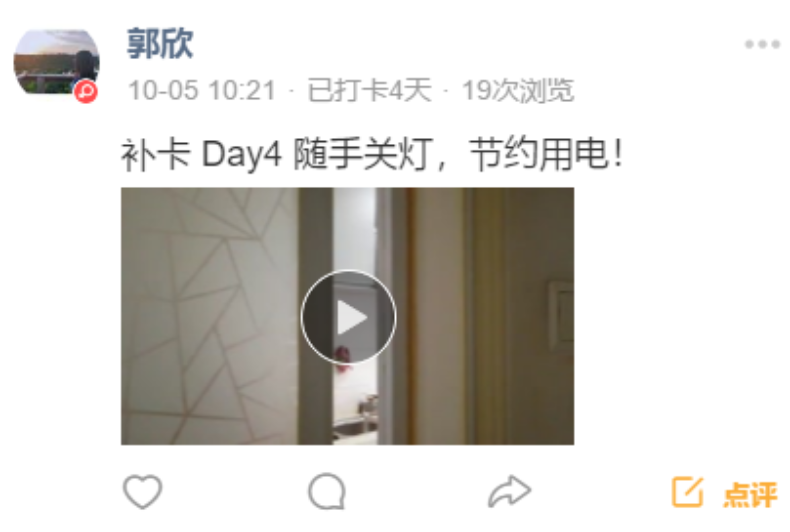The image size is (790, 532).
Task: Click the word Day4 in the caption
Action: point(241,154)
